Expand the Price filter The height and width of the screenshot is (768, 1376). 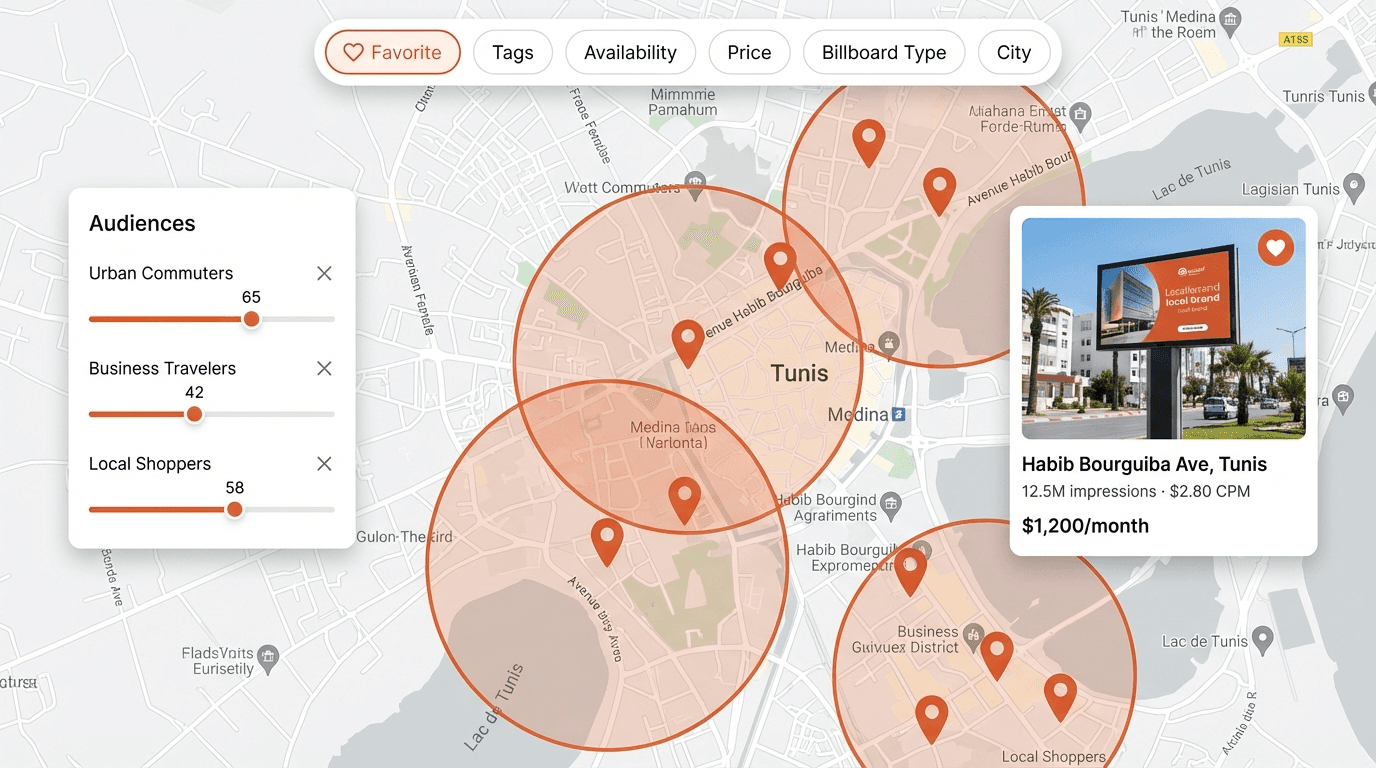(749, 53)
